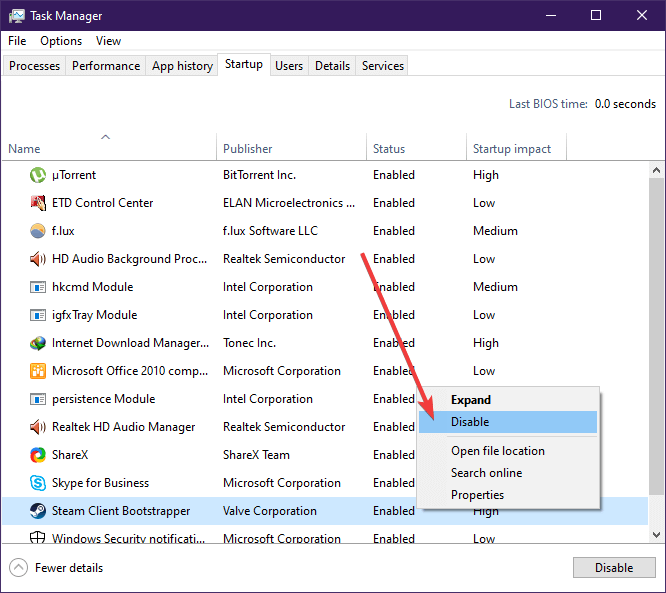Open the Options menu
The height and width of the screenshot is (593, 666).
[x=61, y=41]
